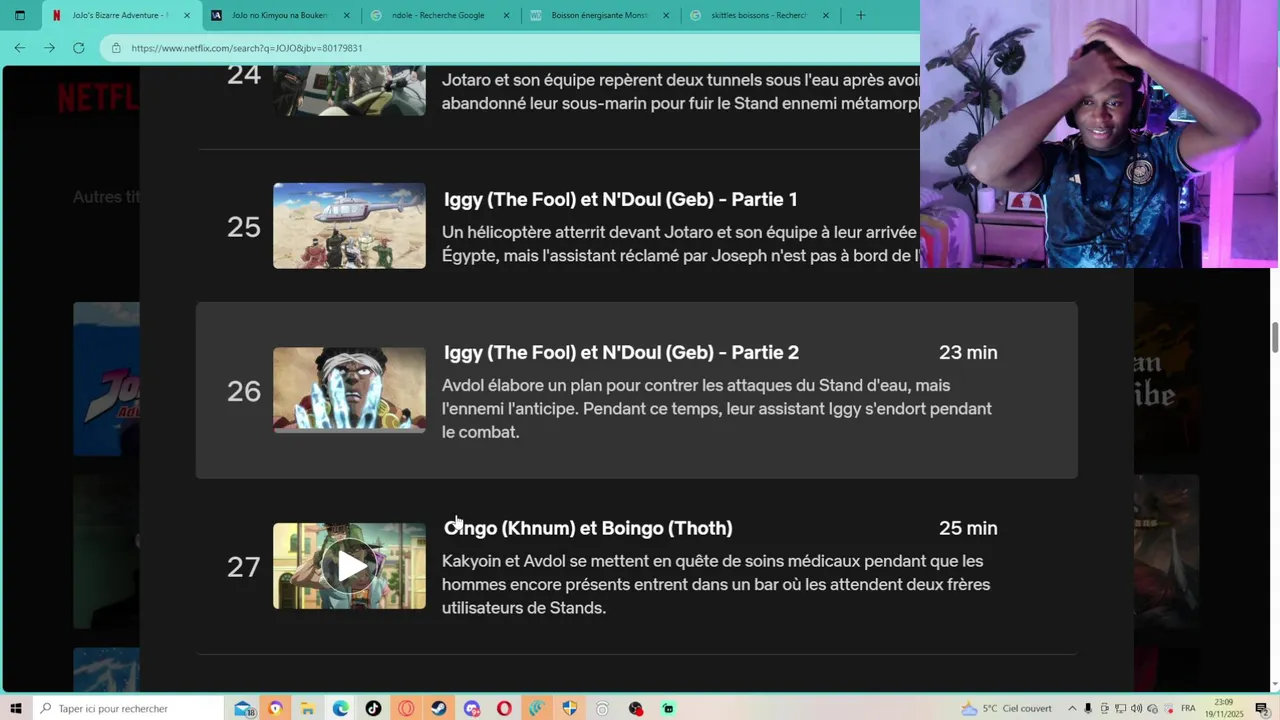
Task: Open the tab actions menu icon
Action: point(19,15)
